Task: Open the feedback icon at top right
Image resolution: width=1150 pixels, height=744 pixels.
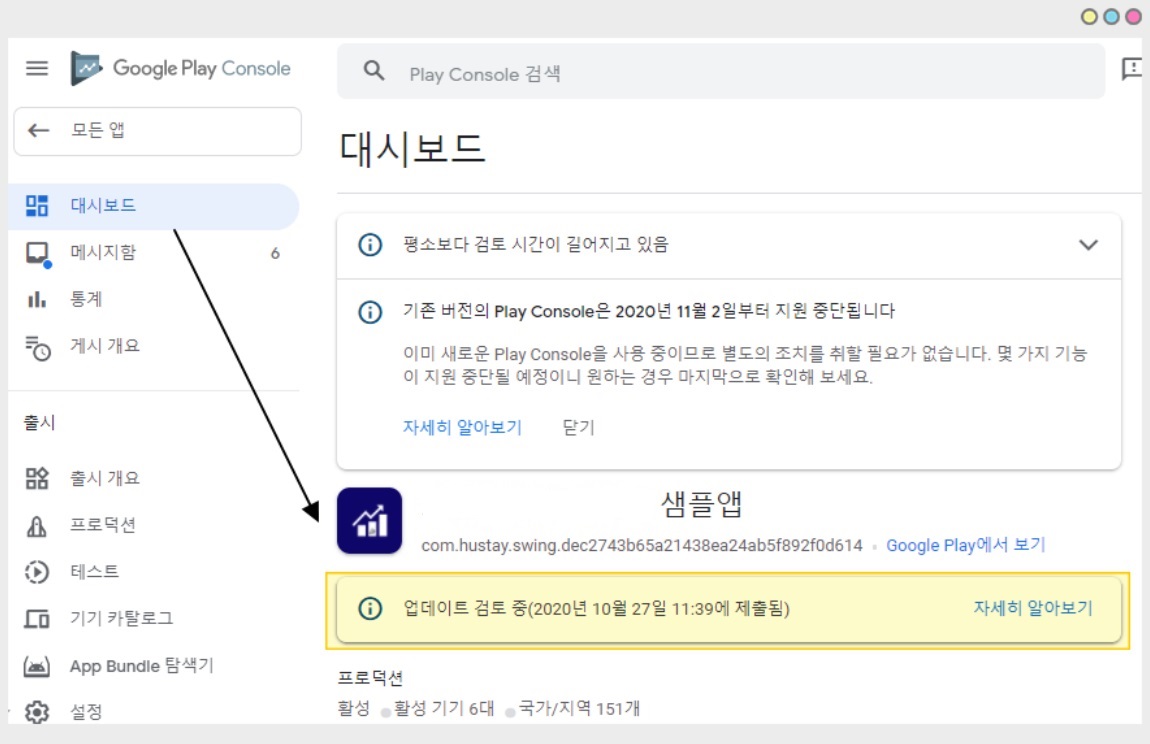Action: tap(1132, 69)
